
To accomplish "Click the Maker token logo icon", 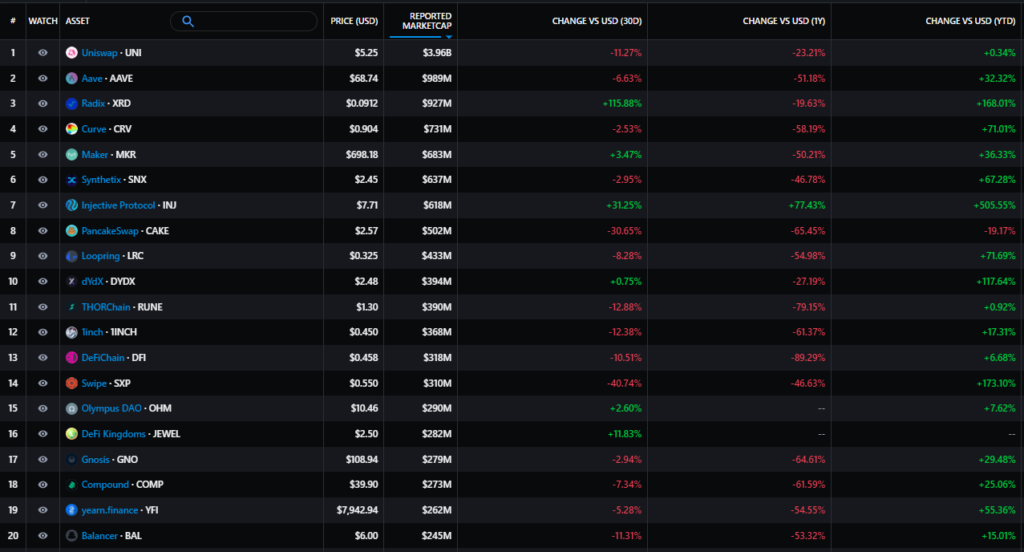I will (x=72, y=155).
